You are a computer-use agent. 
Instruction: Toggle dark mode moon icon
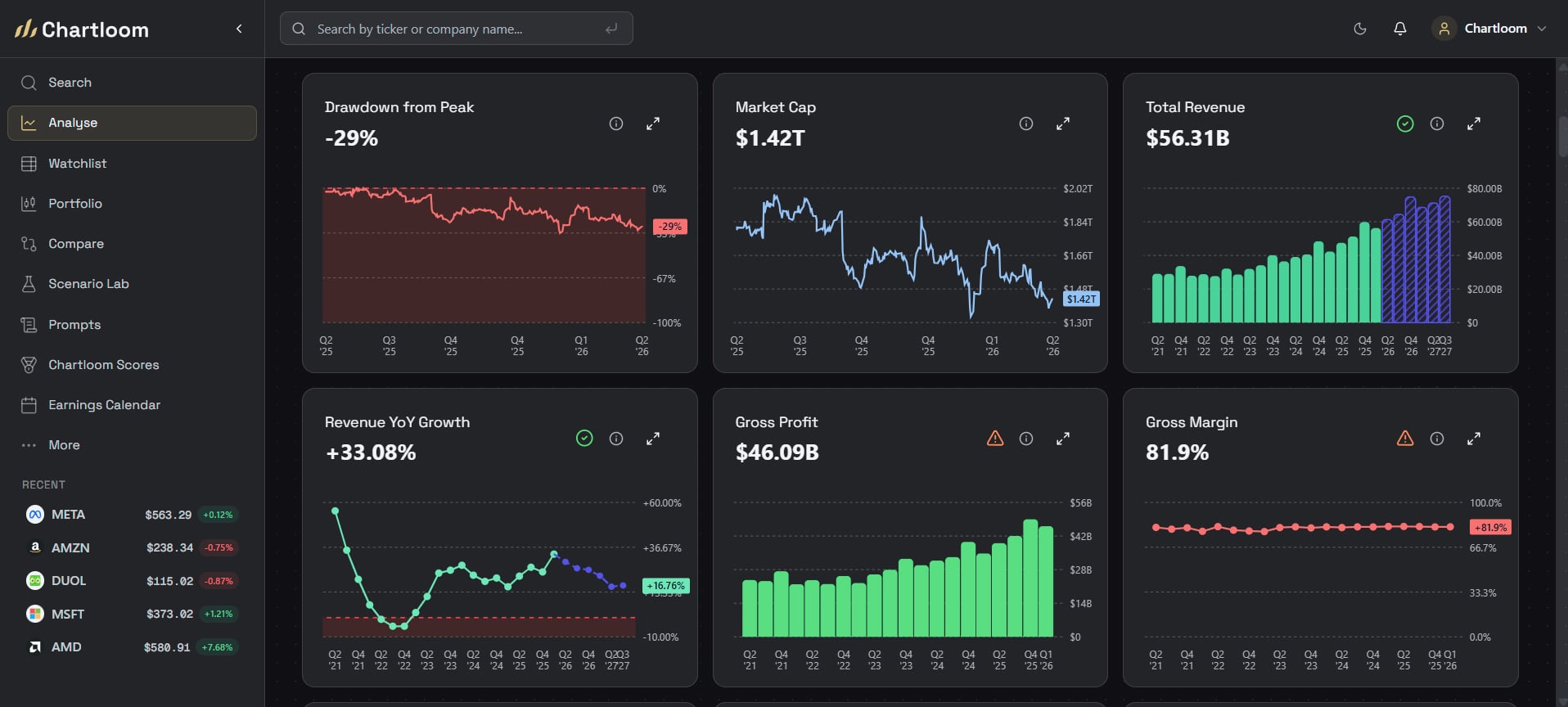[1360, 29]
